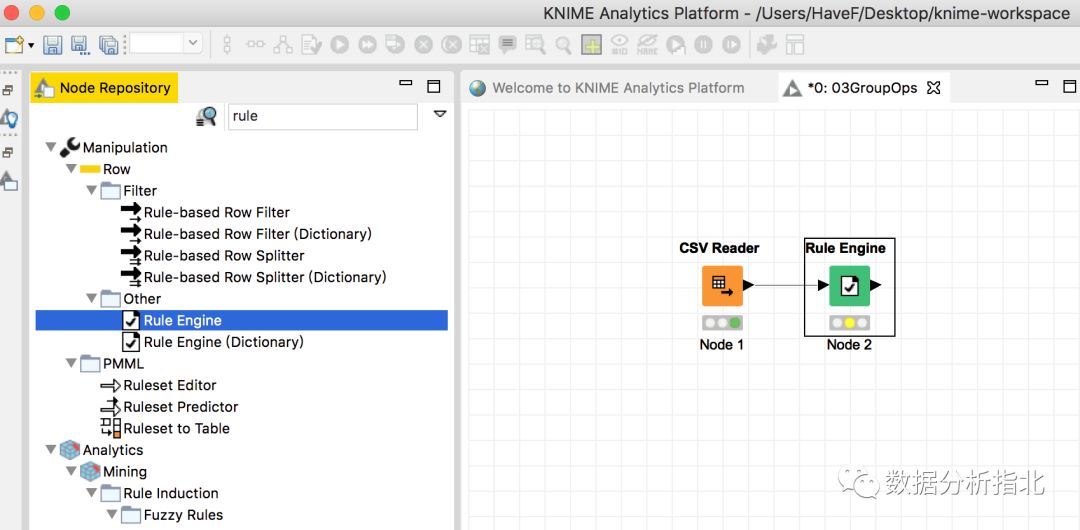The height and width of the screenshot is (530, 1080).
Task: Click the execute and open views icon
Action: tap(395, 45)
